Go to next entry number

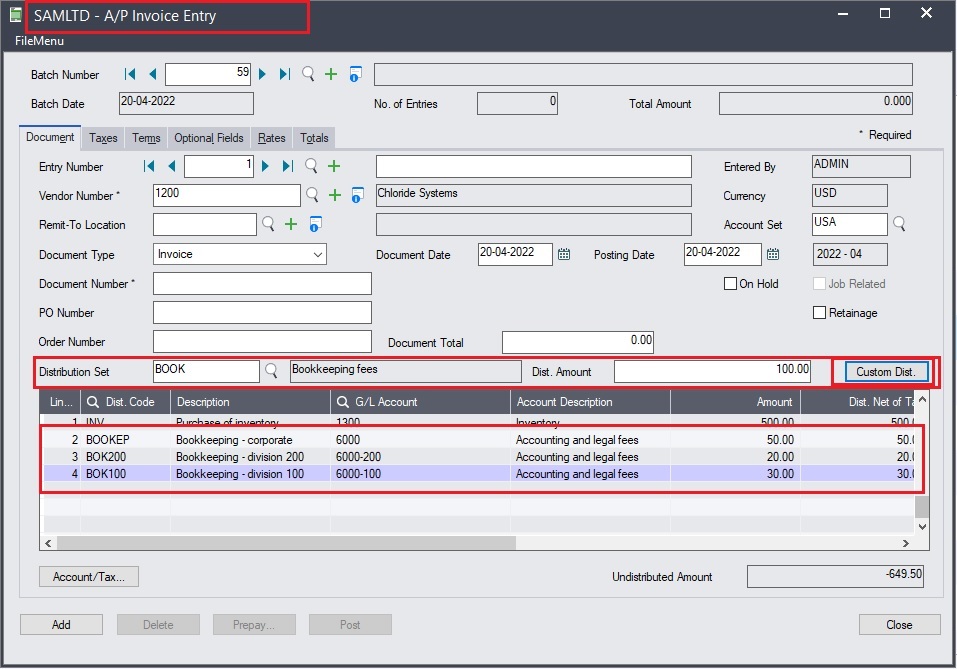click(265, 166)
